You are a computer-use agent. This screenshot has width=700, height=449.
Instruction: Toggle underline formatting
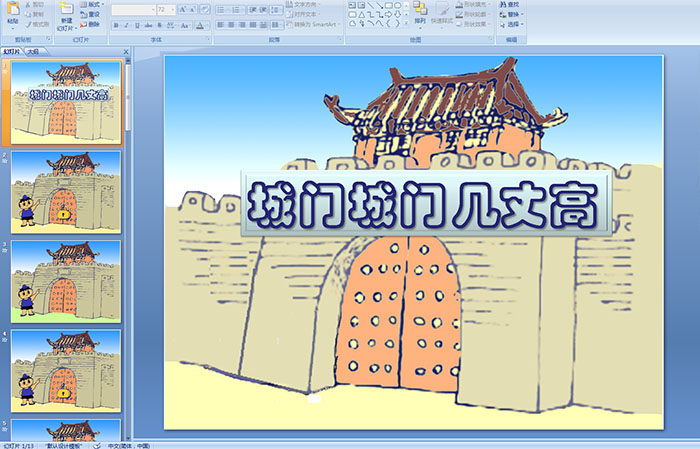pyautogui.click(x=137, y=25)
